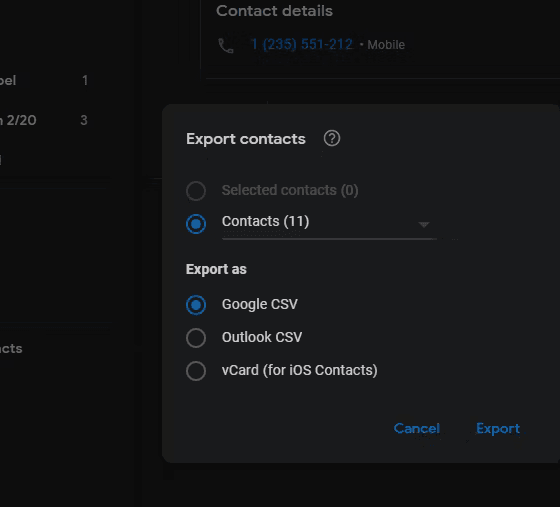Click the Selected contacts (0) label text
560x507 pixels.
[x=290, y=190]
